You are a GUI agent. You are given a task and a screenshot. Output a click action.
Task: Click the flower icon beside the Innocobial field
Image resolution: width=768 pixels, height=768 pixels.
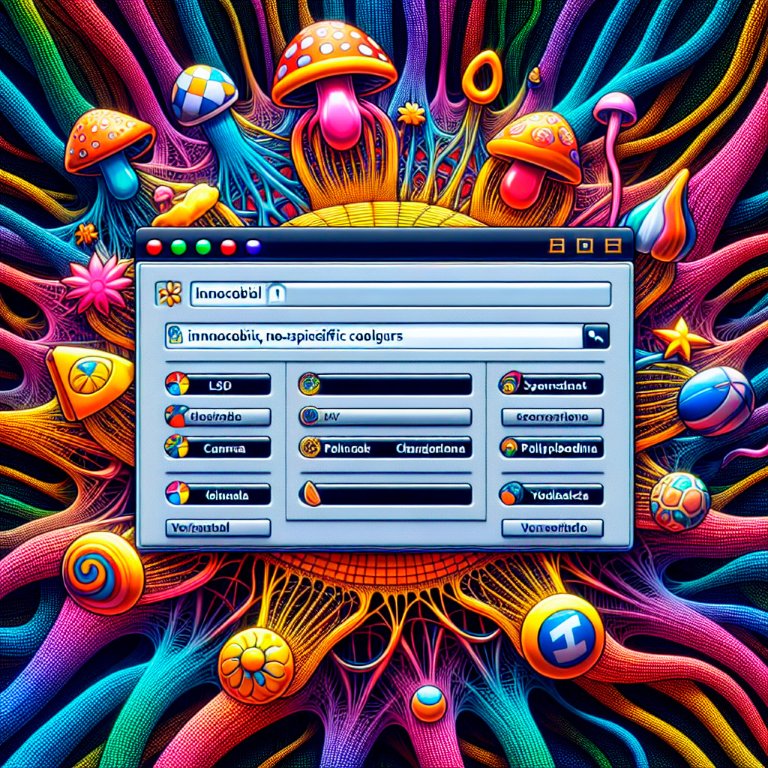(x=170, y=293)
